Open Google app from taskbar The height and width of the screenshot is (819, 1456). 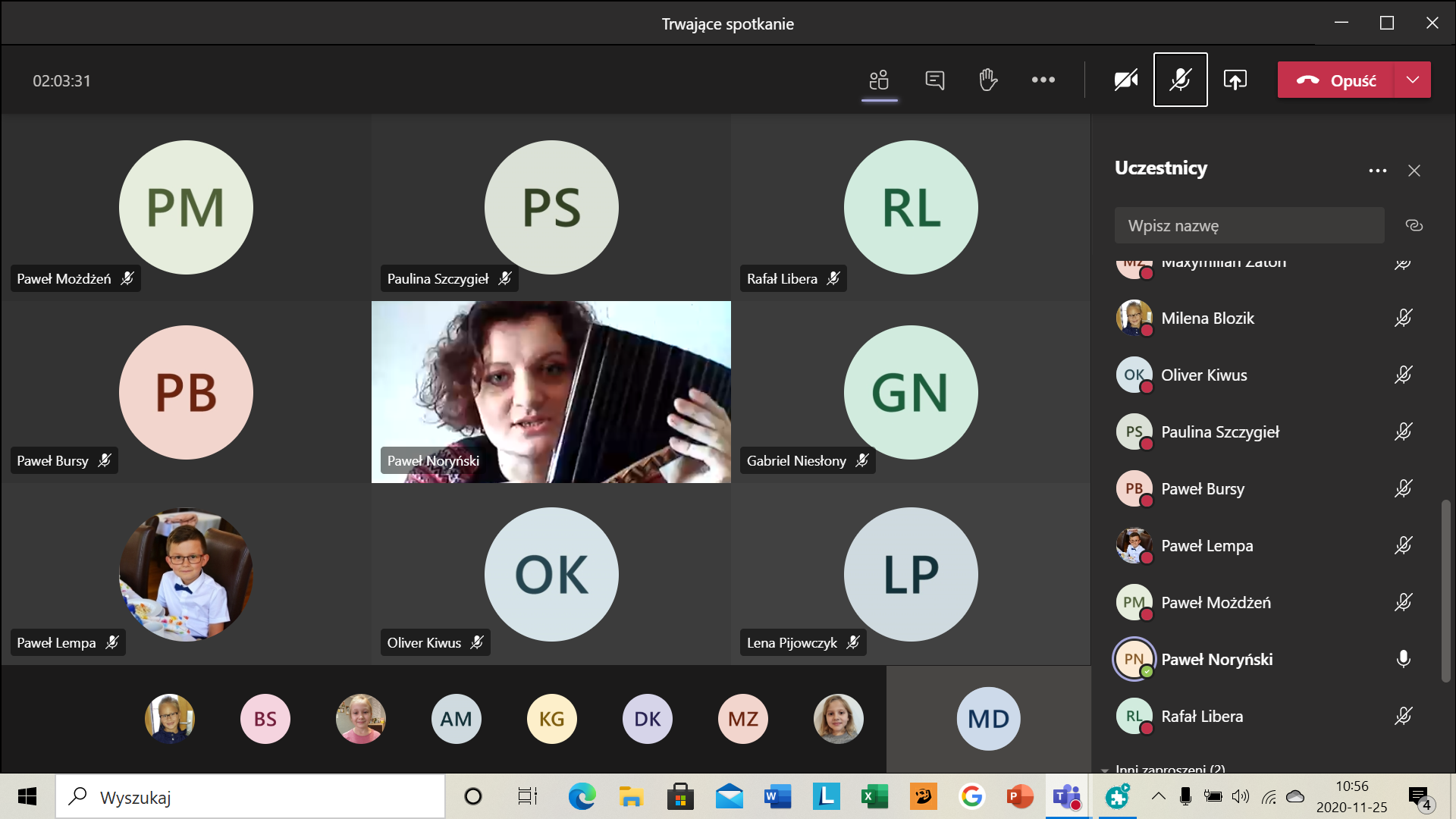pyautogui.click(x=971, y=796)
